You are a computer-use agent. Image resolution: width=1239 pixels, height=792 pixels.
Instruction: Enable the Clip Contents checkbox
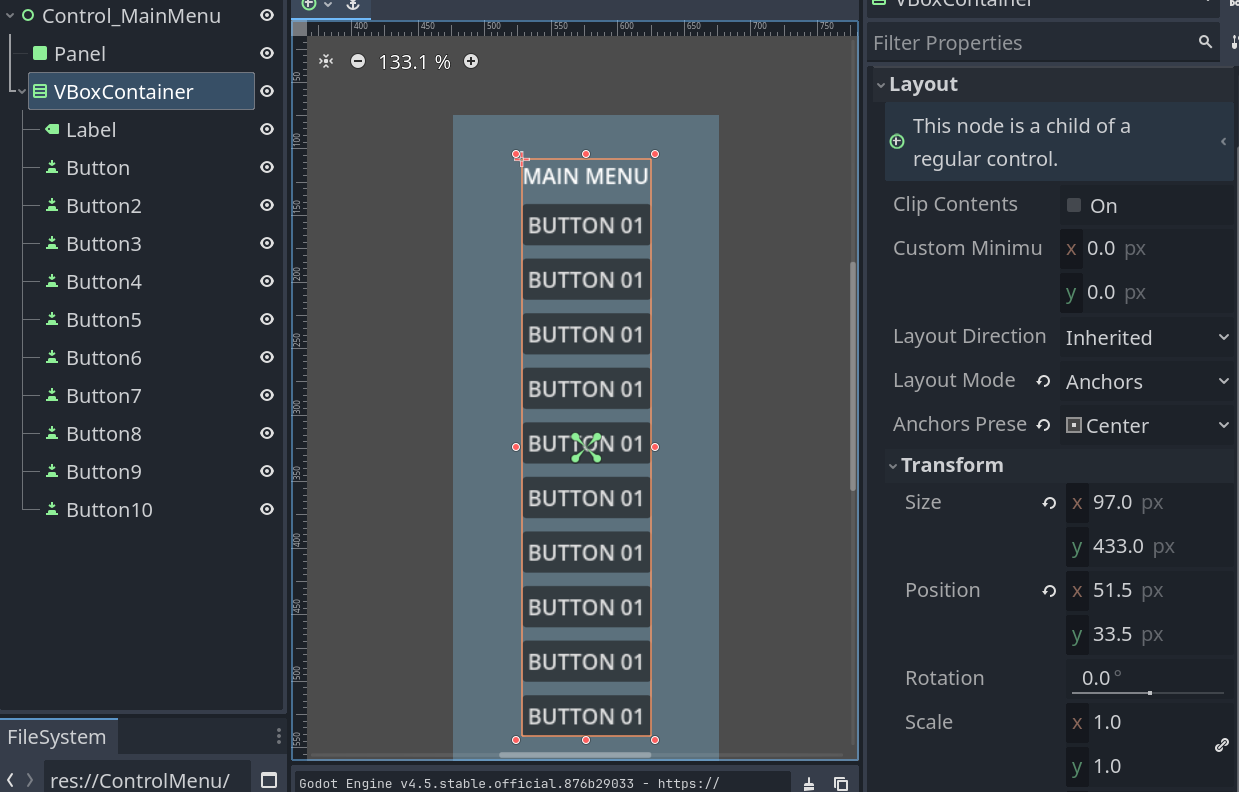(x=1074, y=205)
